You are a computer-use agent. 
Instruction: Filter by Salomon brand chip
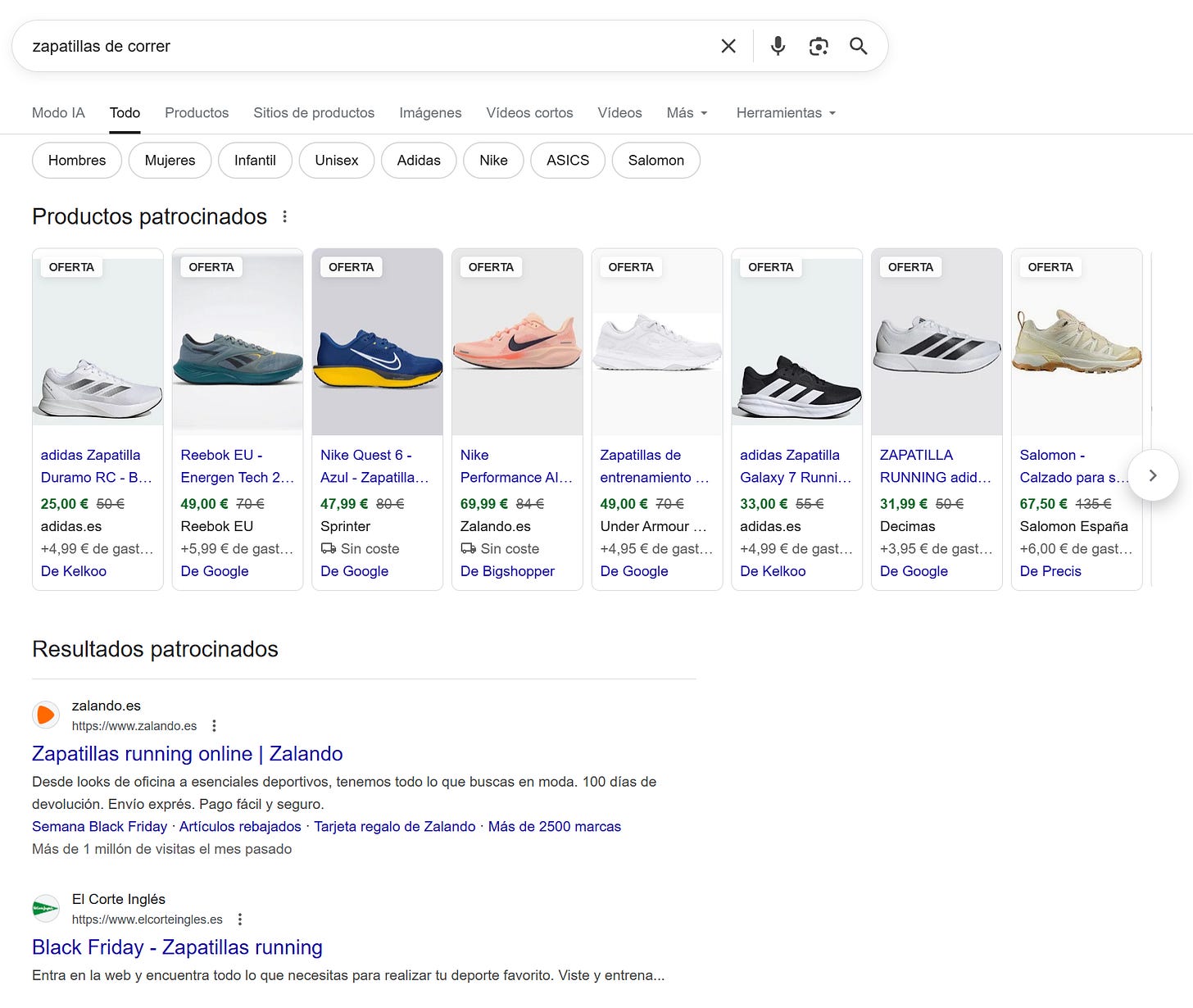click(x=656, y=161)
